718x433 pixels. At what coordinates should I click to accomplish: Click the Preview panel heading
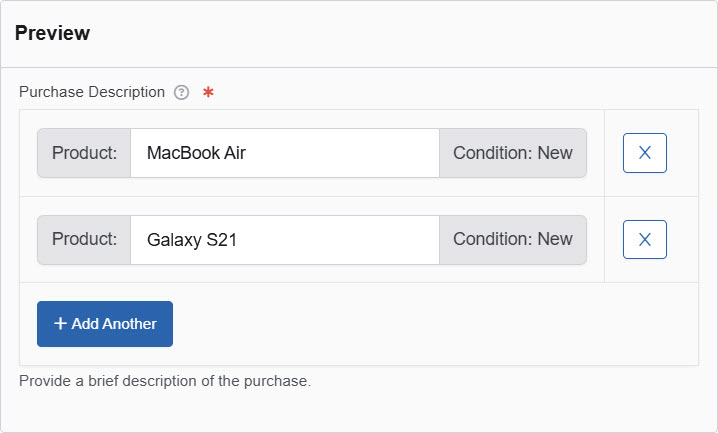click(52, 33)
